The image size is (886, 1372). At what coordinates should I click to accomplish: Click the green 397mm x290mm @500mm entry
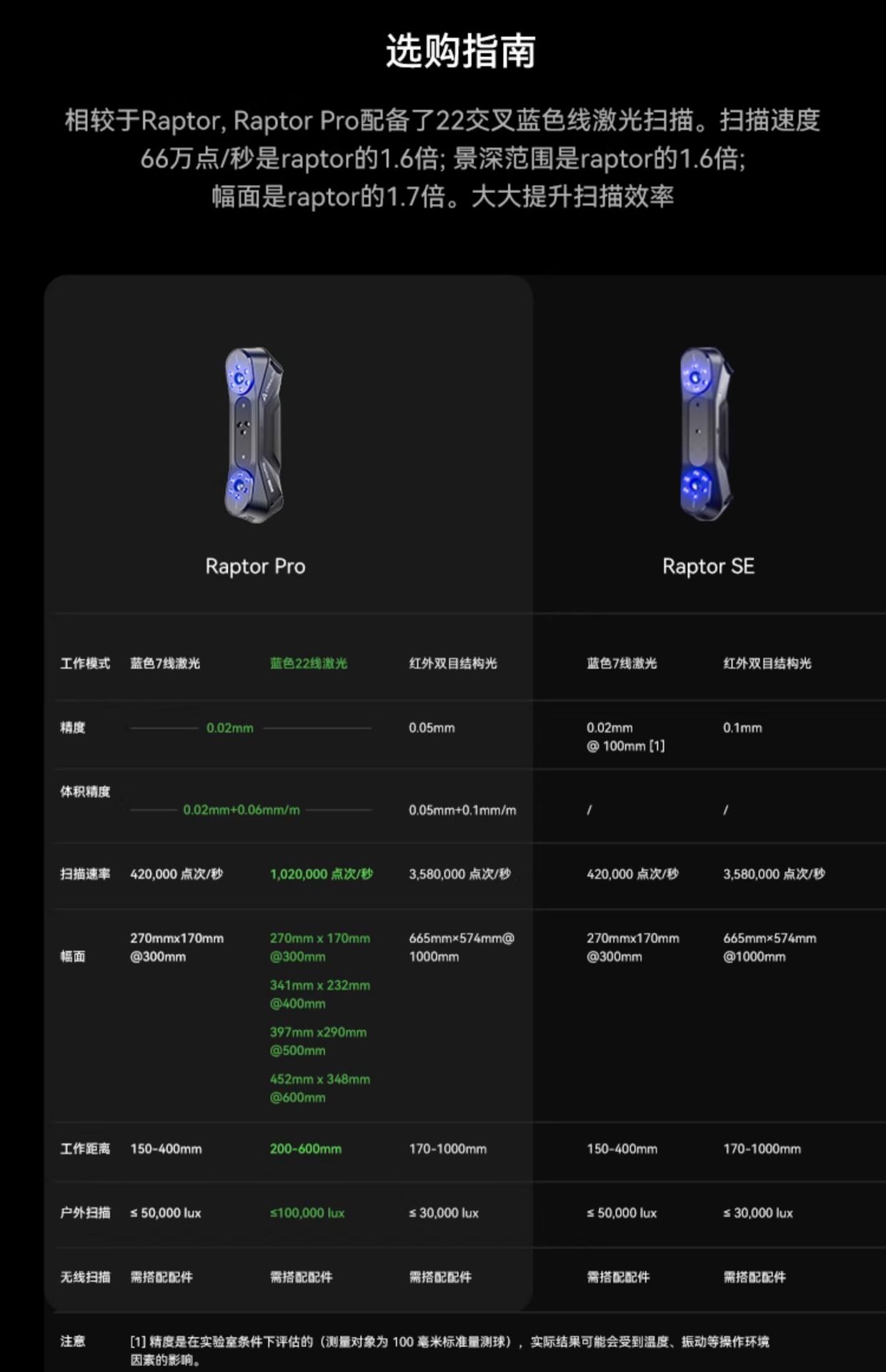pos(318,1041)
